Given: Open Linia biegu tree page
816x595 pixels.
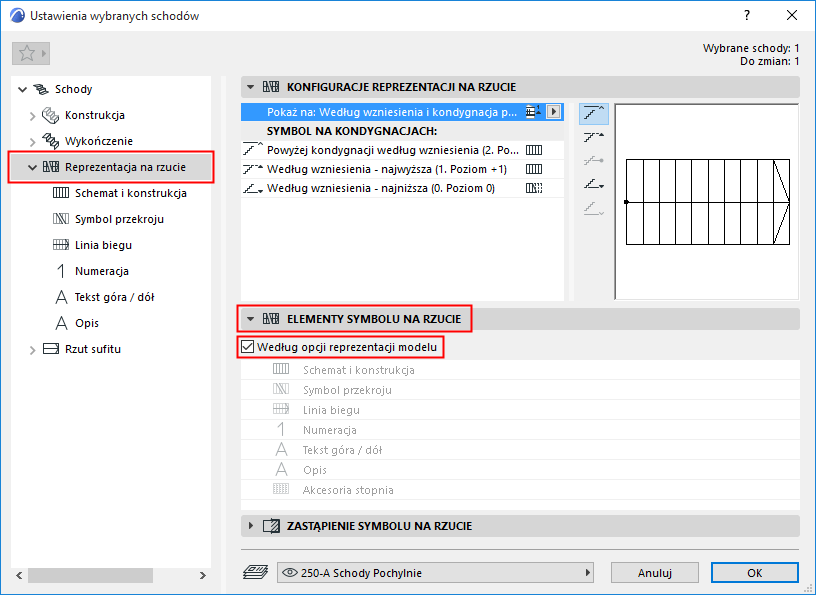Looking at the screenshot, I should (x=103, y=245).
